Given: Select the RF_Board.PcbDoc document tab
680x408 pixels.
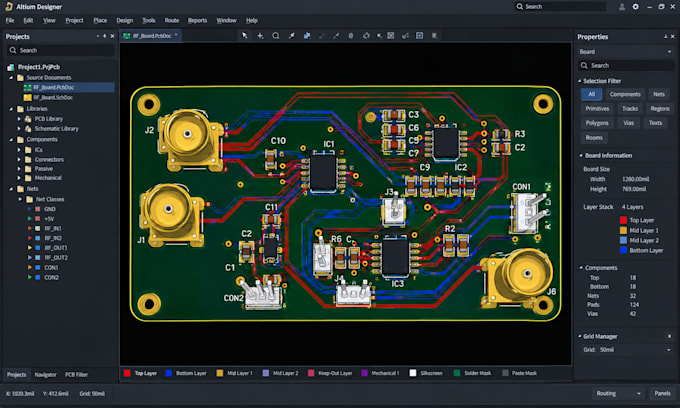Looking at the screenshot, I should [x=151, y=36].
